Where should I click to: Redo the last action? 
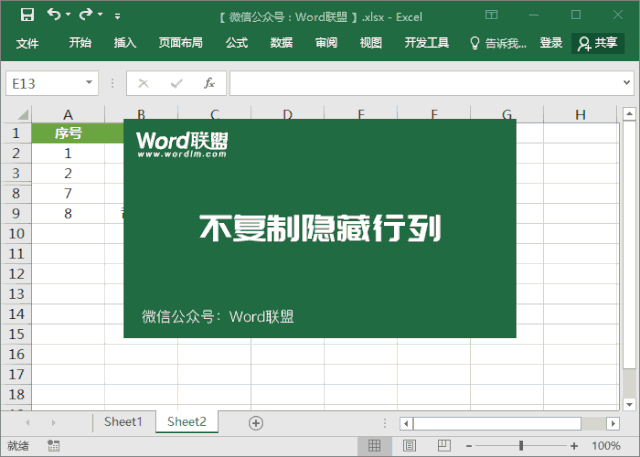pyautogui.click(x=85, y=15)
